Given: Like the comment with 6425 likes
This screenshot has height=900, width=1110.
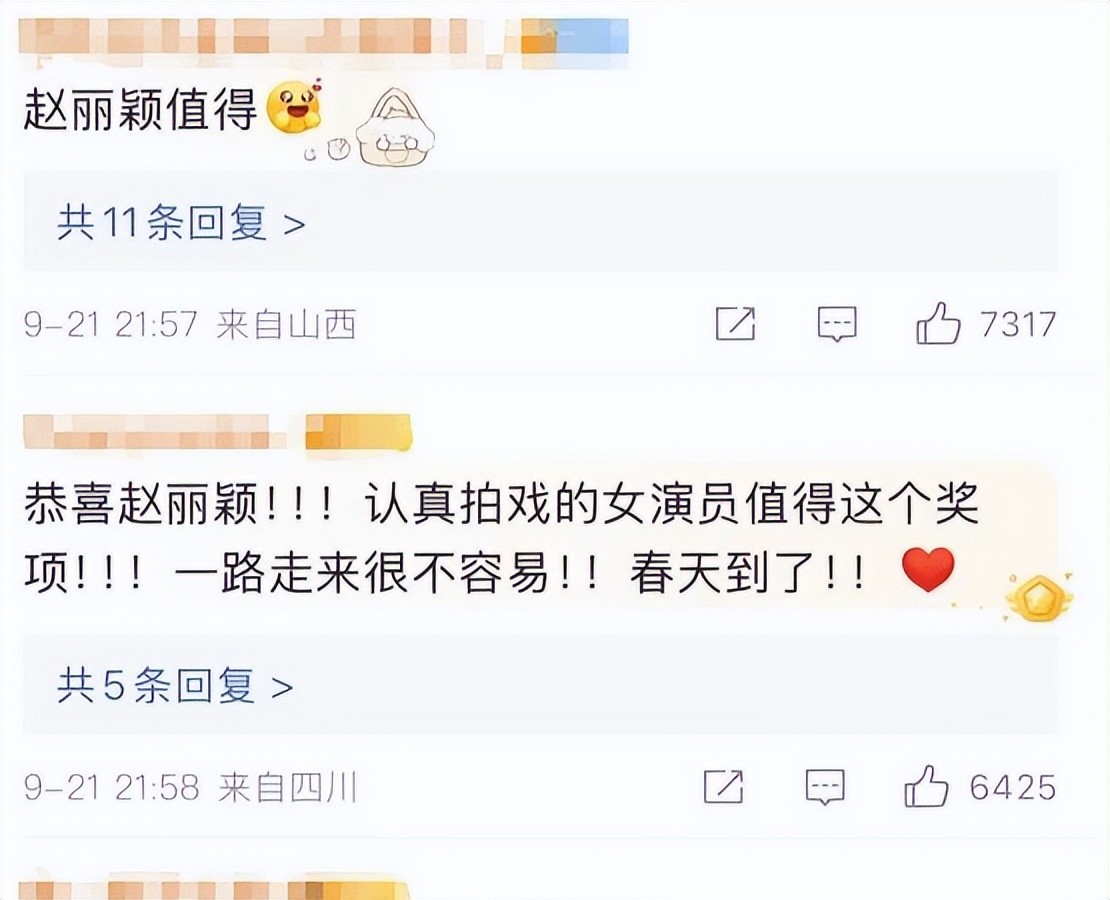Looking at the screenshot, I should 926,786.
